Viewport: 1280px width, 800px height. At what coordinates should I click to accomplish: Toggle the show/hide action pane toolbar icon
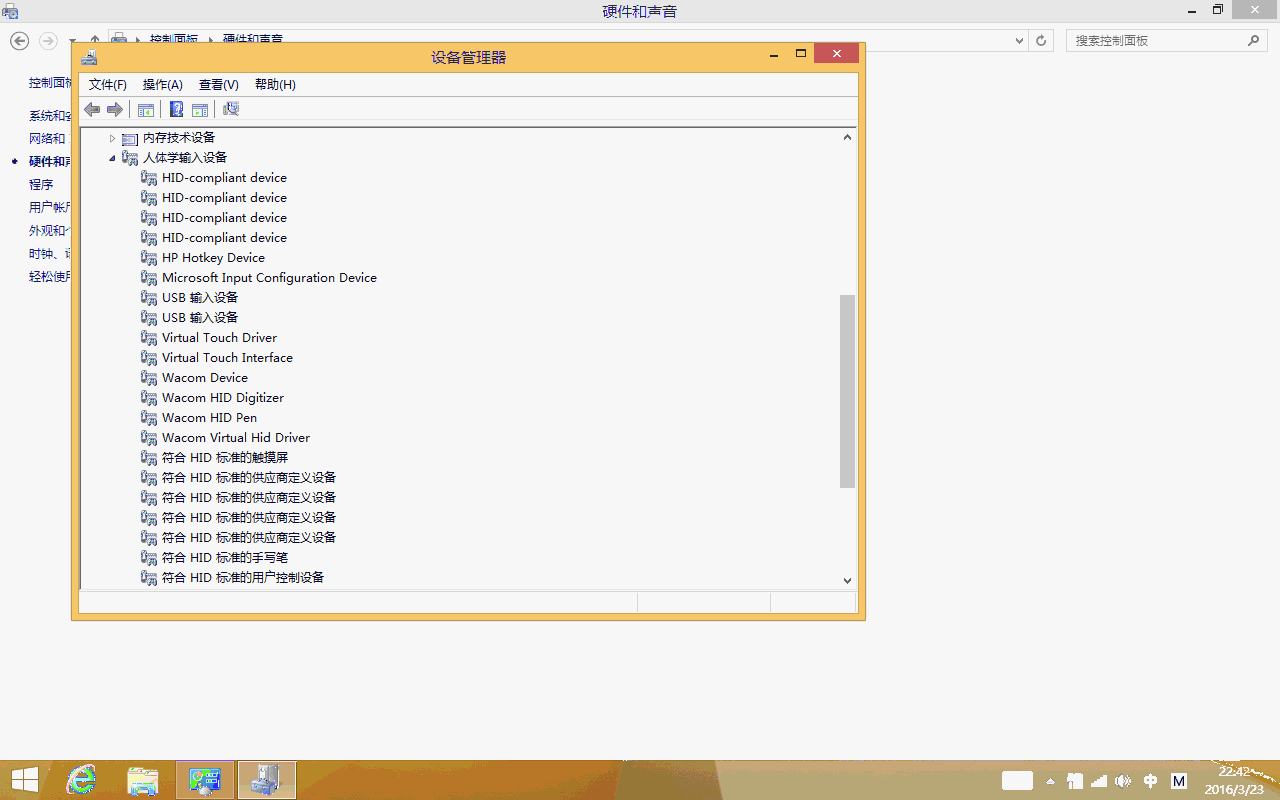[x=200, y=110]
